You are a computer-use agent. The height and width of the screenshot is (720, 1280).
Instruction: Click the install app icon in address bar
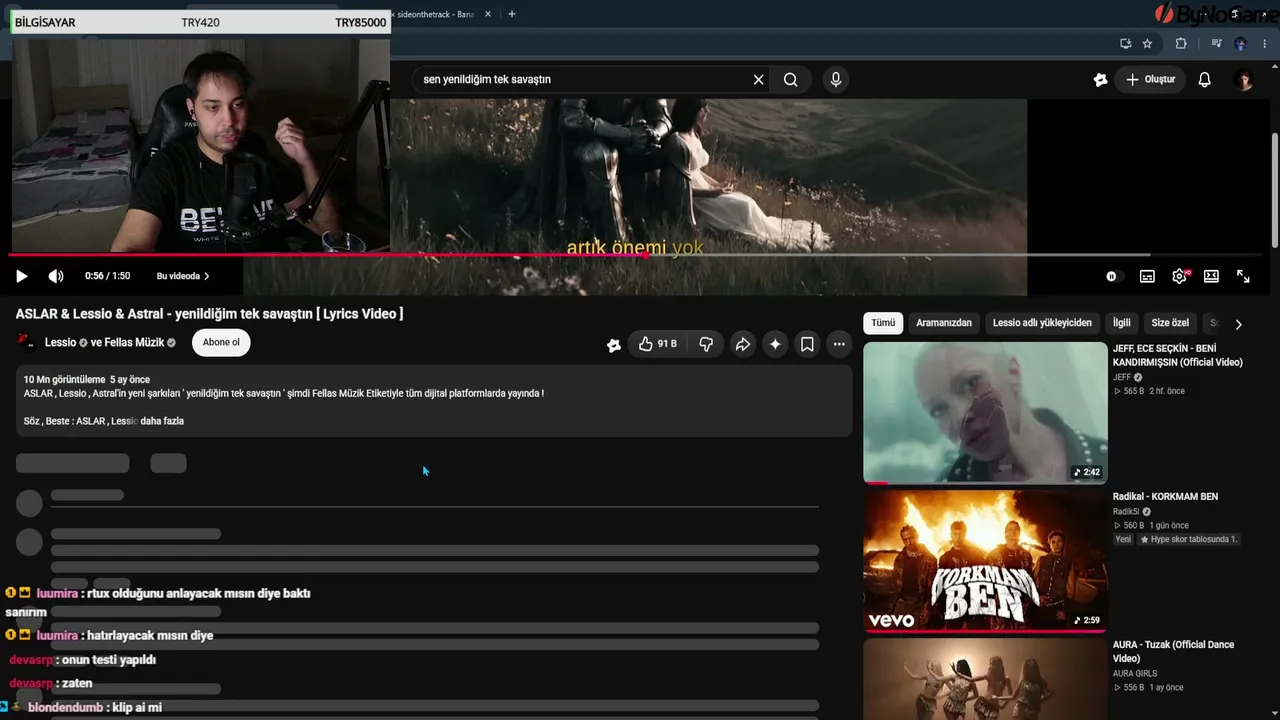1125,44
